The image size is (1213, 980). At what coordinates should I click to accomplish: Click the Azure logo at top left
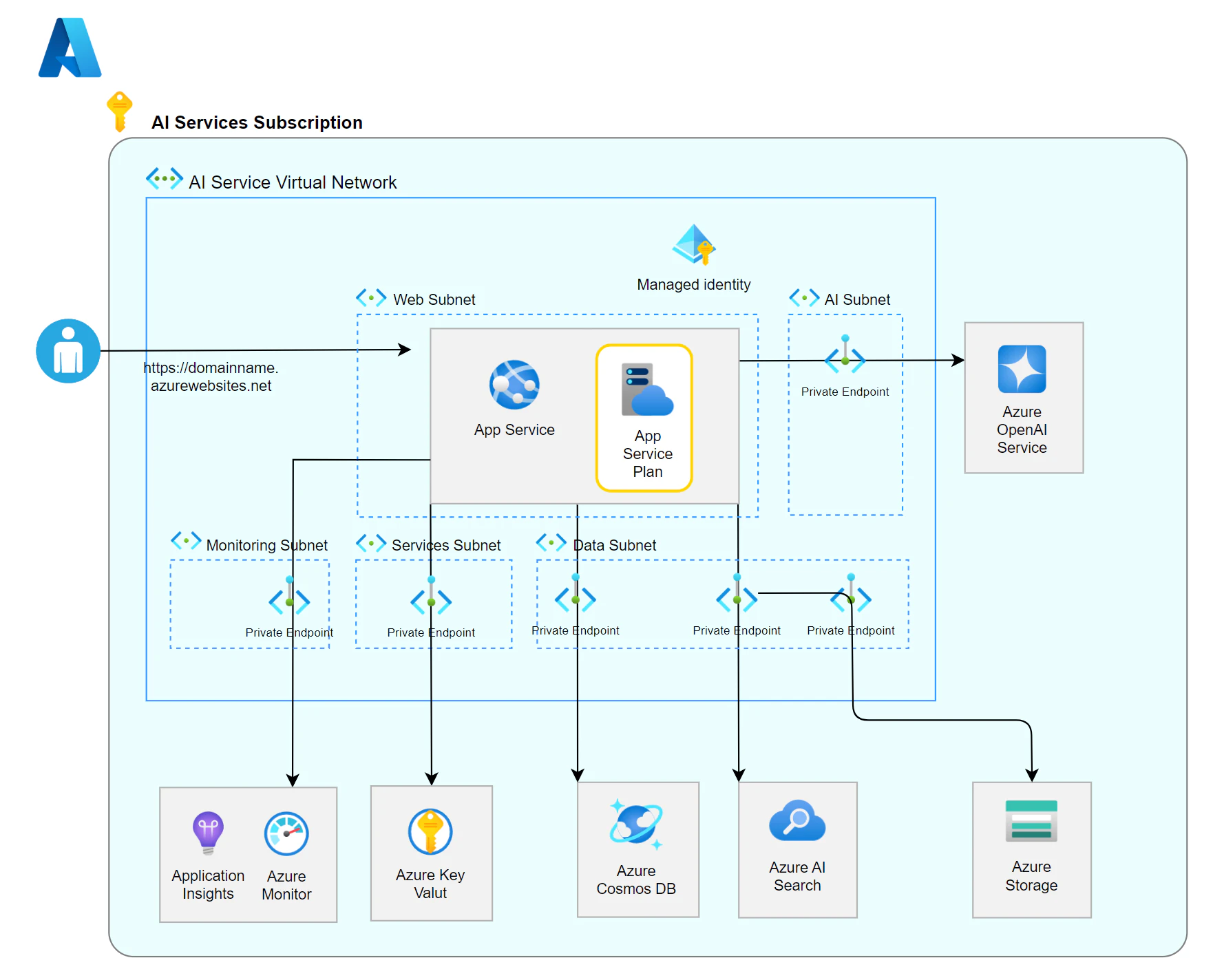click(x=70, y=47)
